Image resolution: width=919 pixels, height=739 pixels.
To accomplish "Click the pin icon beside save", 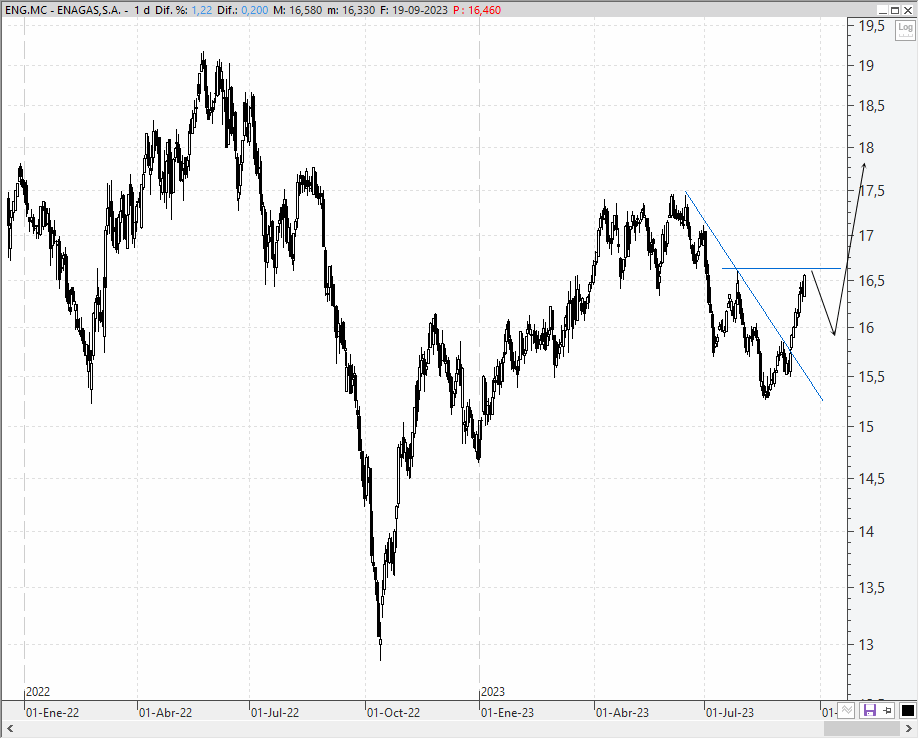I will 887,711.
